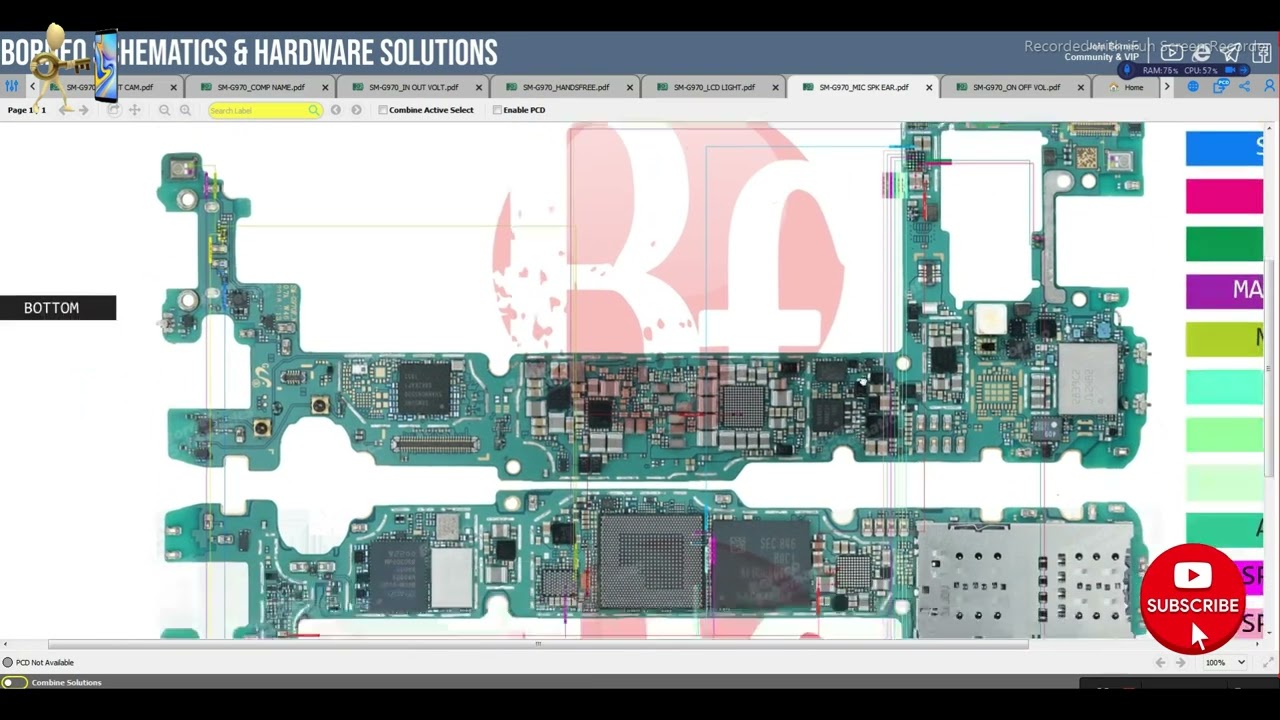
Task: Select the pan move tool
Action: coord(134,110)
